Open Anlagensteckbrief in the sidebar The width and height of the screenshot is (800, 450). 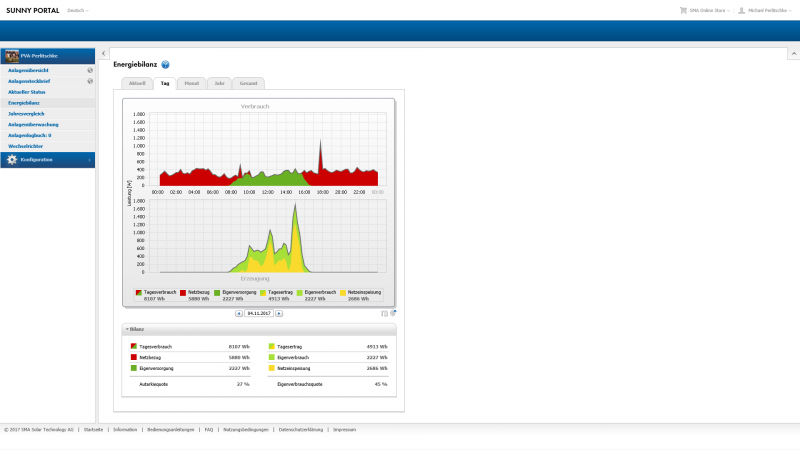(x=29, y=81)
